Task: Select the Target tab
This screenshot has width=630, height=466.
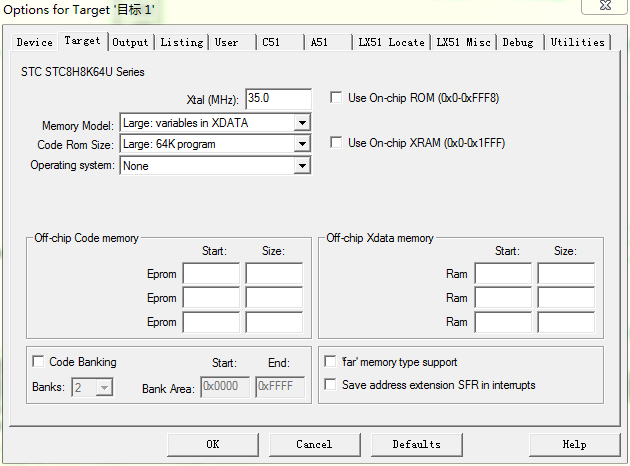Action: coord(83,41)
